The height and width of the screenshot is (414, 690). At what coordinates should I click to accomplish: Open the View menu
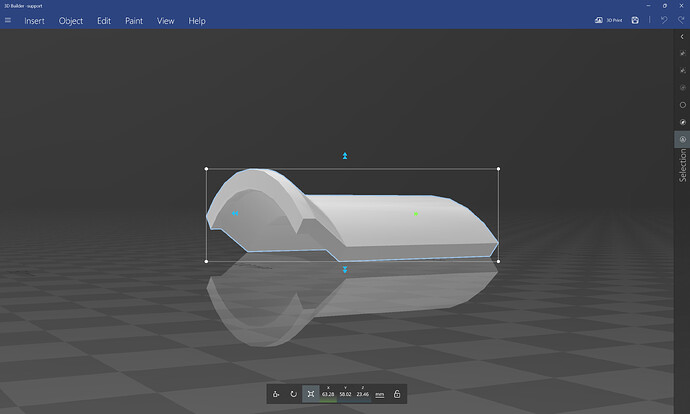pos(165,21)
